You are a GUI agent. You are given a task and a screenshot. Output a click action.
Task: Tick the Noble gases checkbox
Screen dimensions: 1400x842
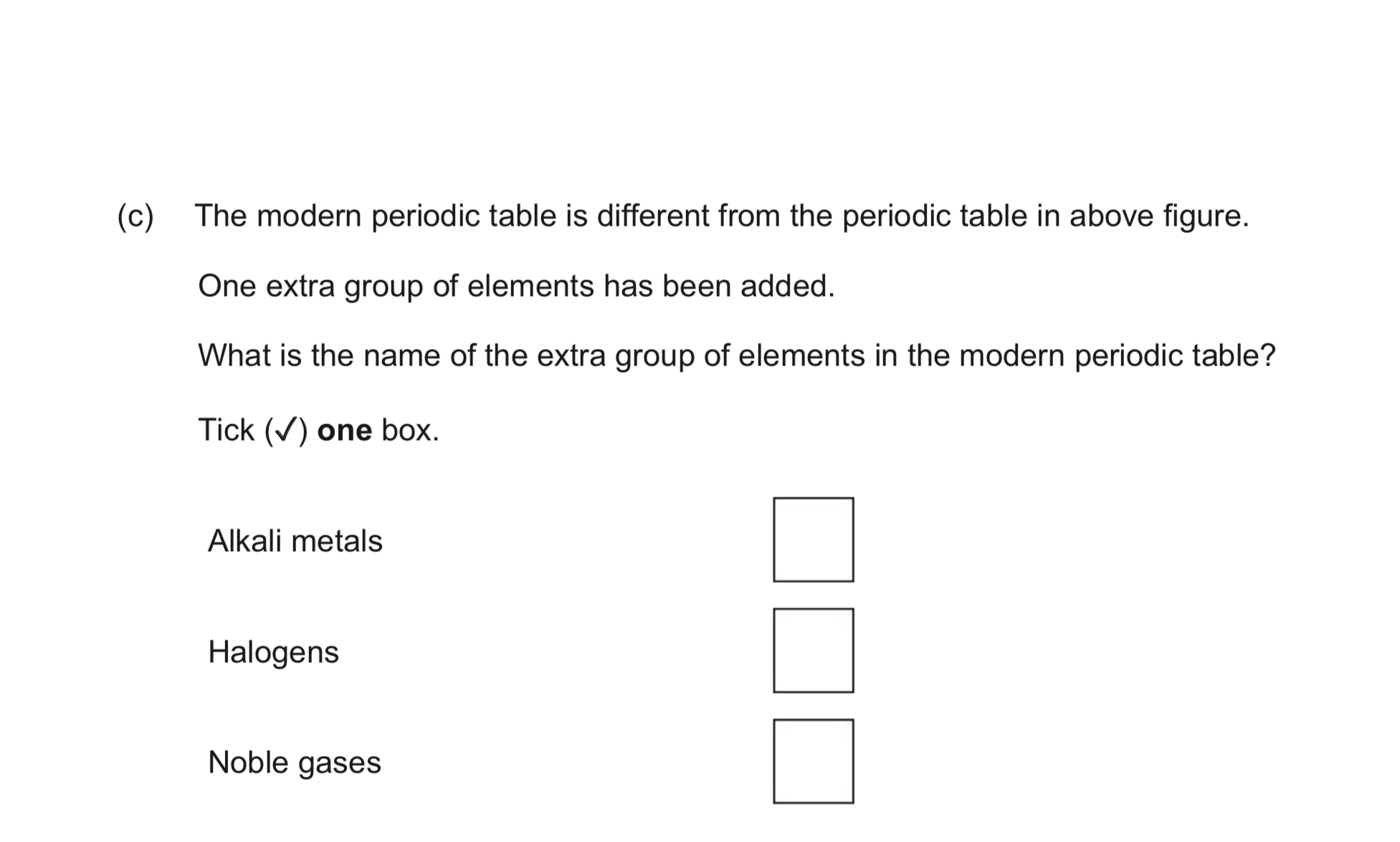click(x=813, y=761)
